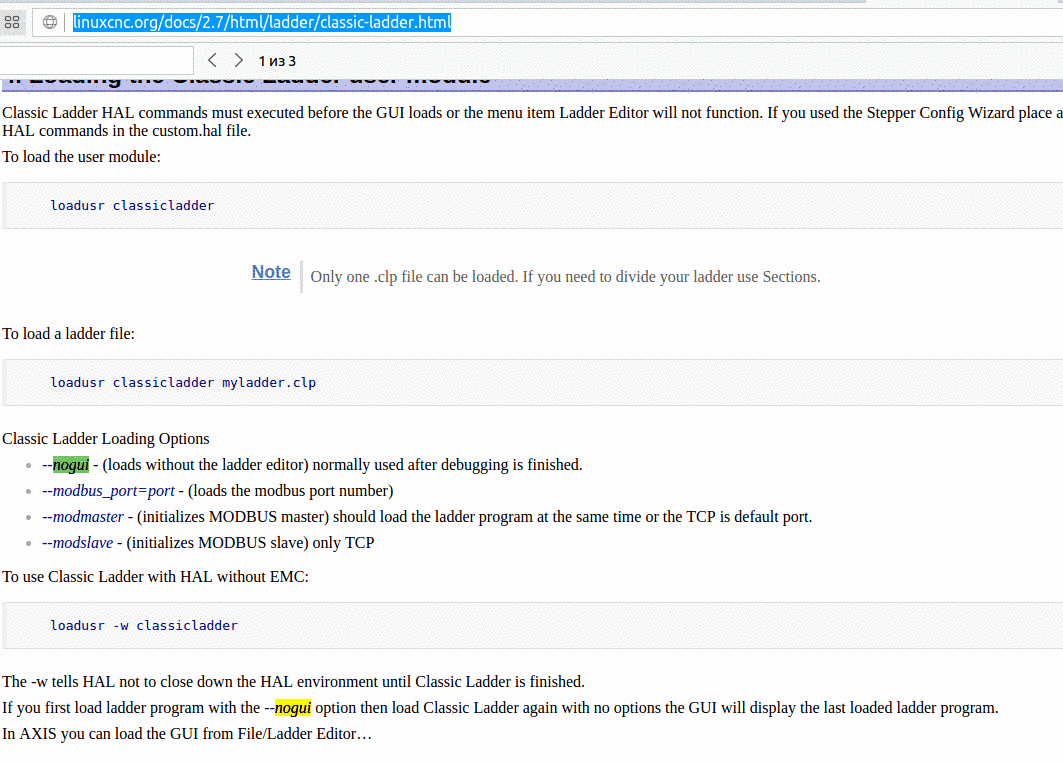The image size is (1063, 763).
Task: Click 'loadusr classicladder myladder.clp' code line
Action: [183, 383]
